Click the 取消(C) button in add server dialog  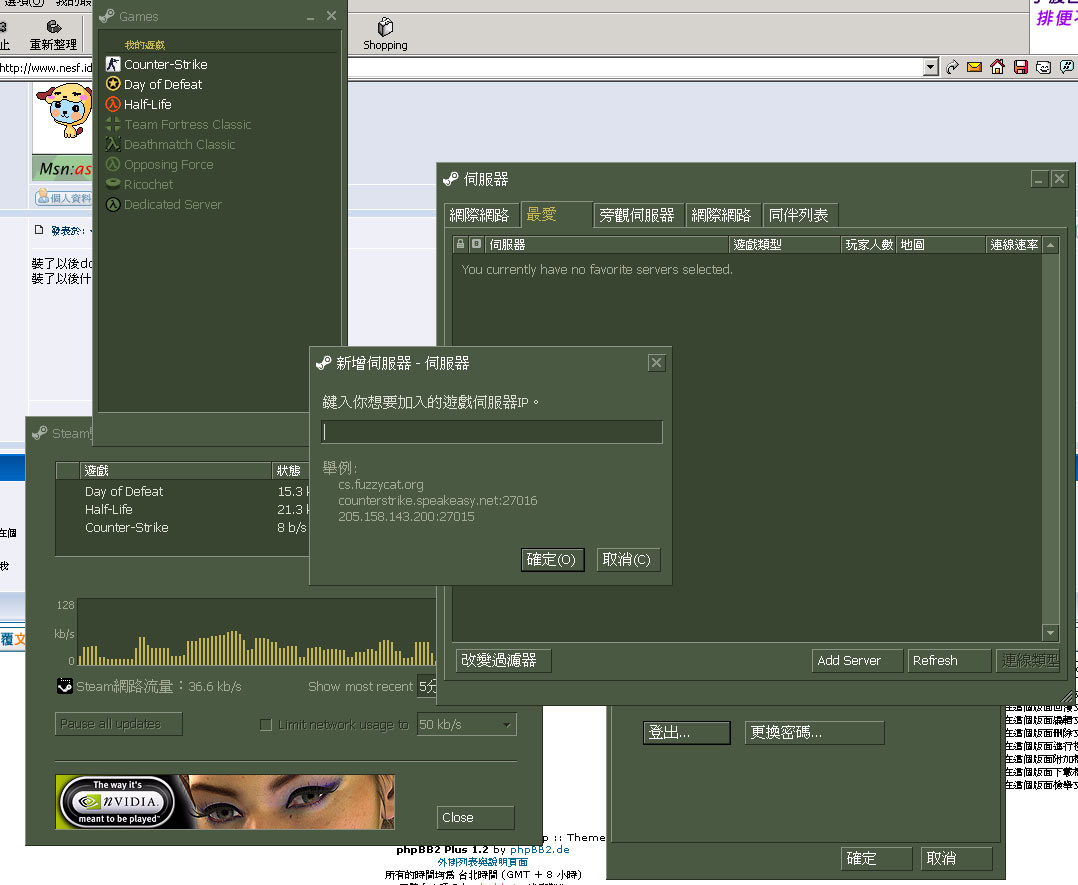[627, 560]
